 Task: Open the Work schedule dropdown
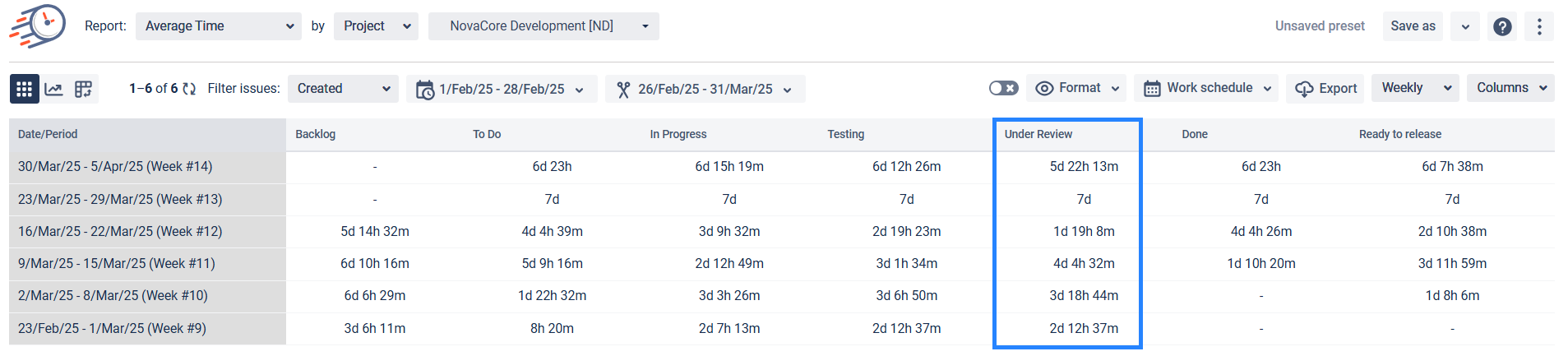point(1206,88)
